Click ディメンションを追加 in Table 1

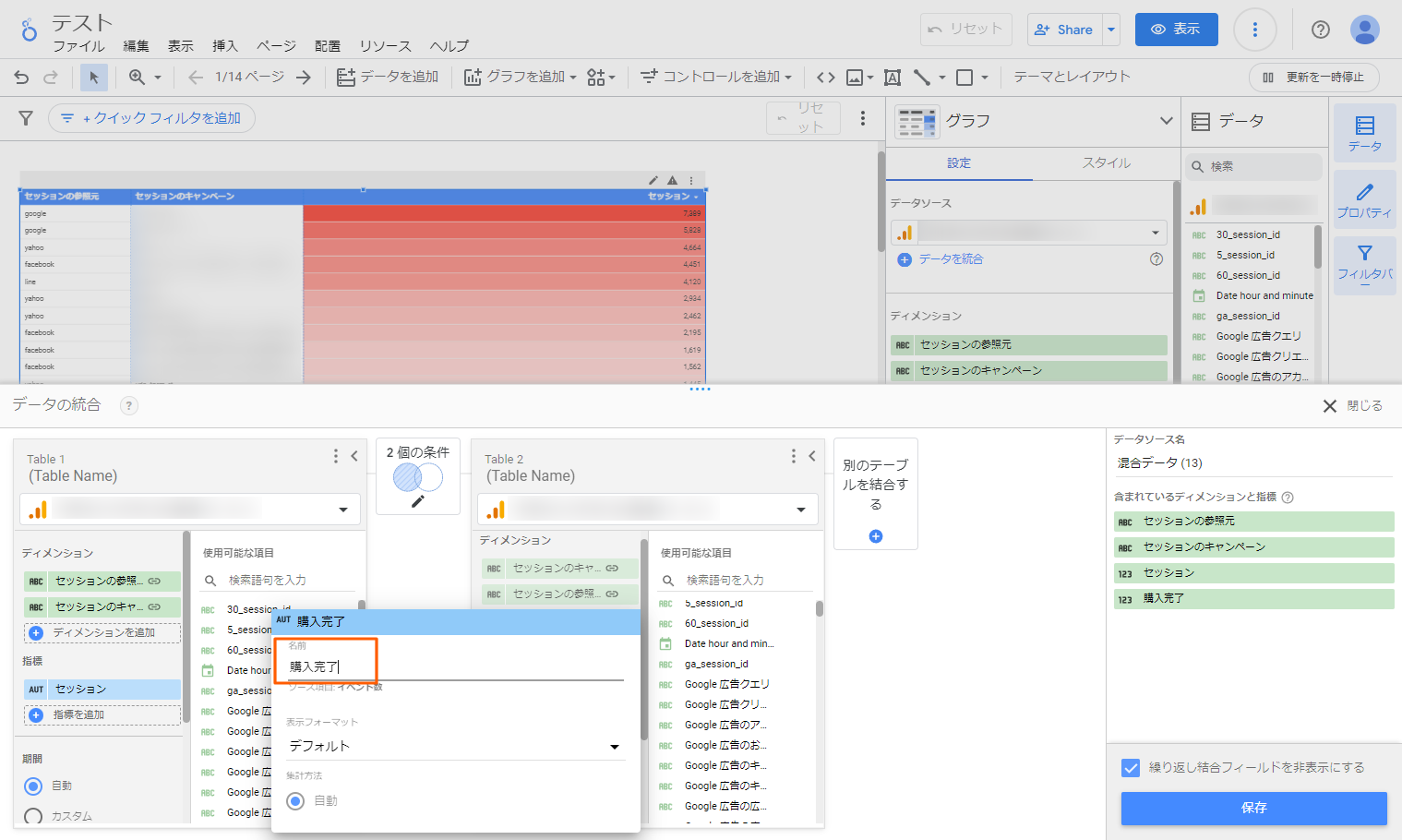tap(102, 633)
